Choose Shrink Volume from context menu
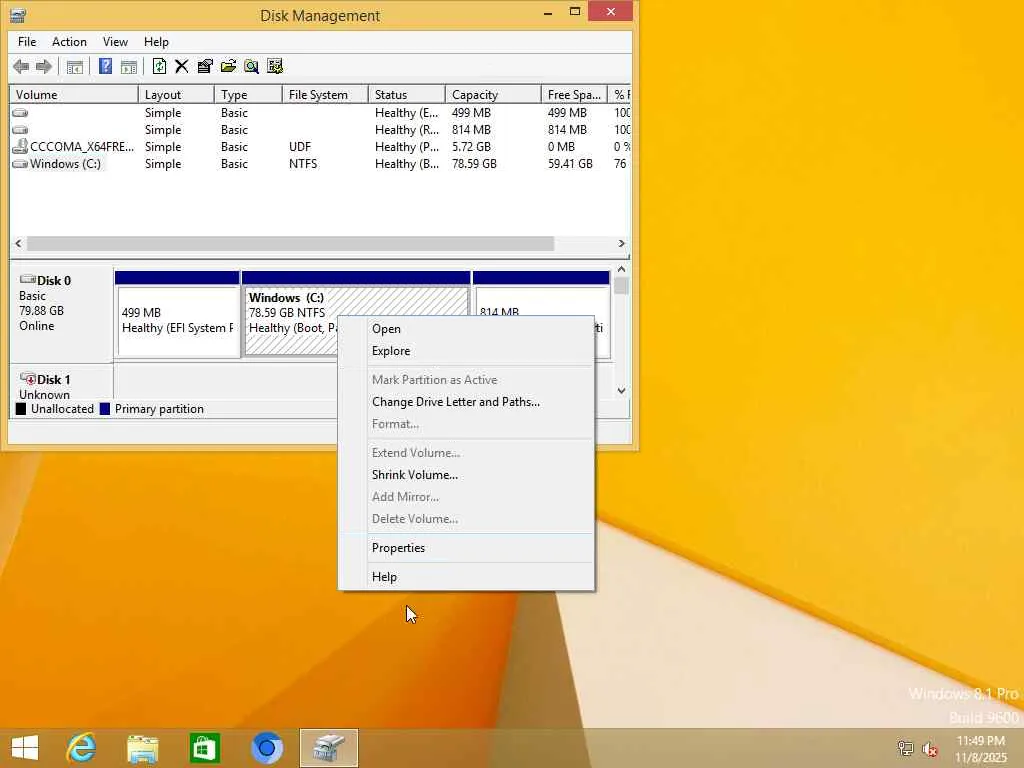This screenshot has width=1024, height=768. point(414,475)
